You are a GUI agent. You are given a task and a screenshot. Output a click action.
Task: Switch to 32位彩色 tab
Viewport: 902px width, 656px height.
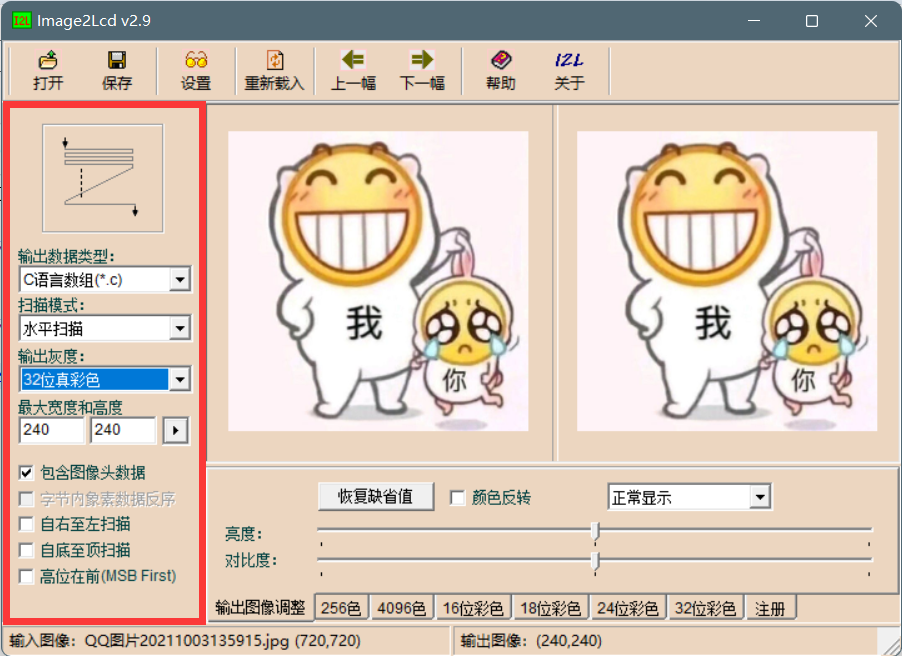click(705, 608)
